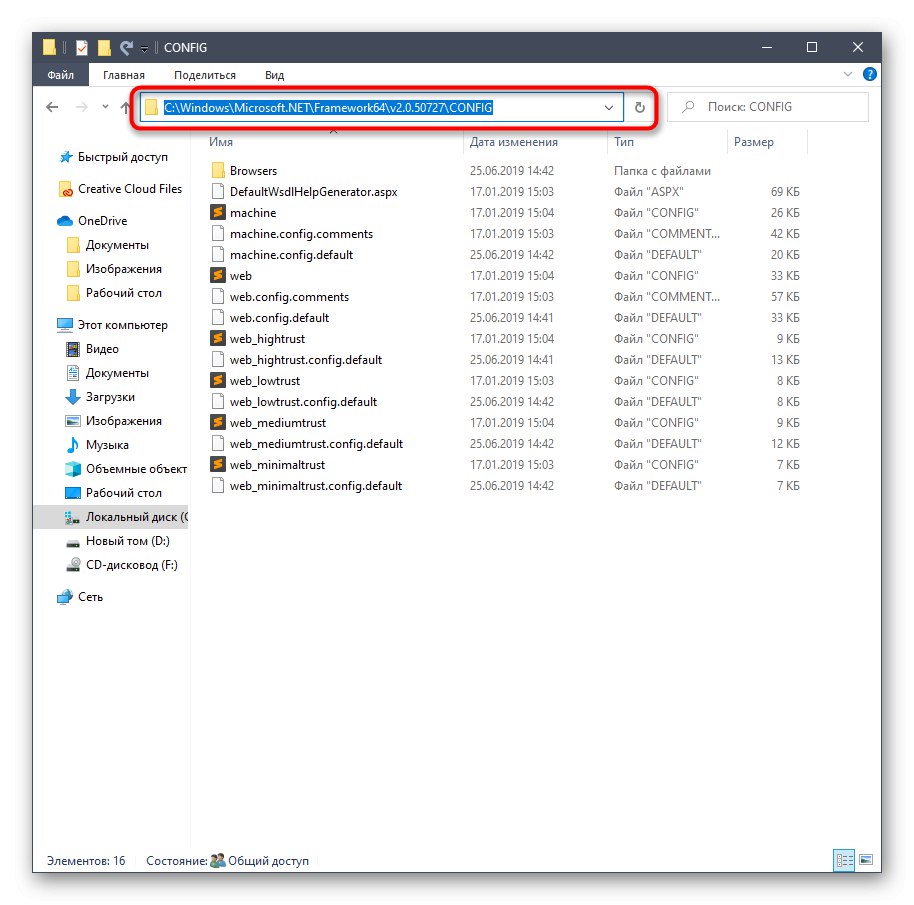Click the 69 КБ size cell

[x=785, y=192]
